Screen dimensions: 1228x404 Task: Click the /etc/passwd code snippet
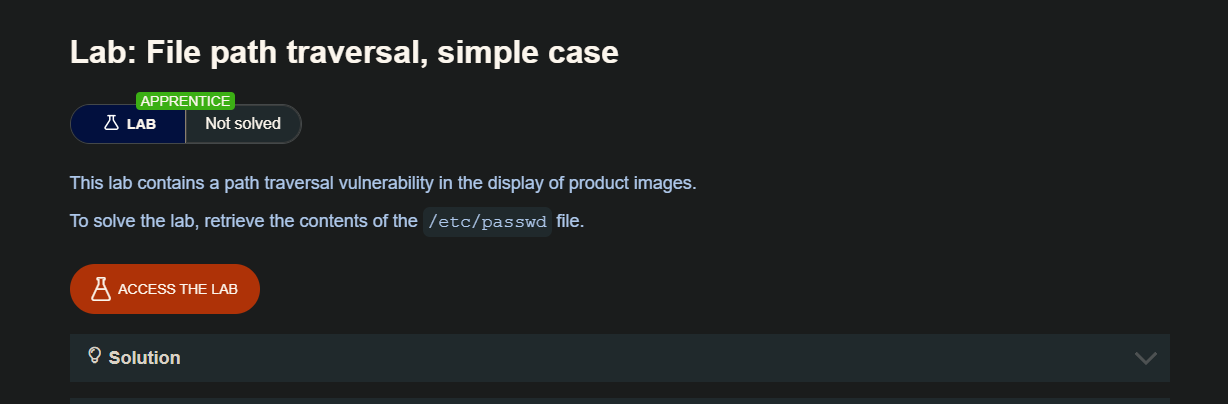pyautogui.click(x=487, y=222)
